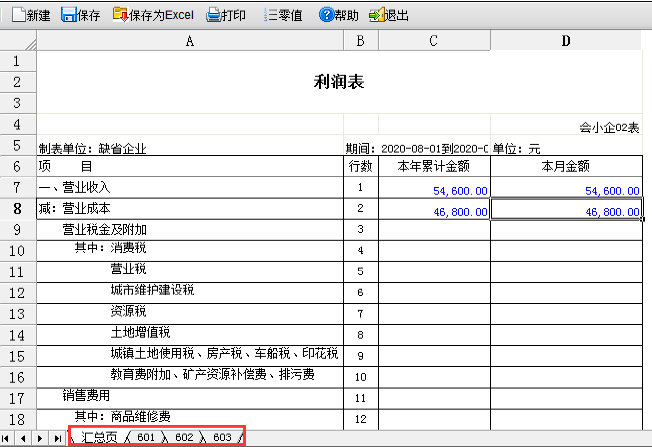Click the 单位: 元 cell
The width and height of the screenshot is (652, 447).
click(567, 146)
